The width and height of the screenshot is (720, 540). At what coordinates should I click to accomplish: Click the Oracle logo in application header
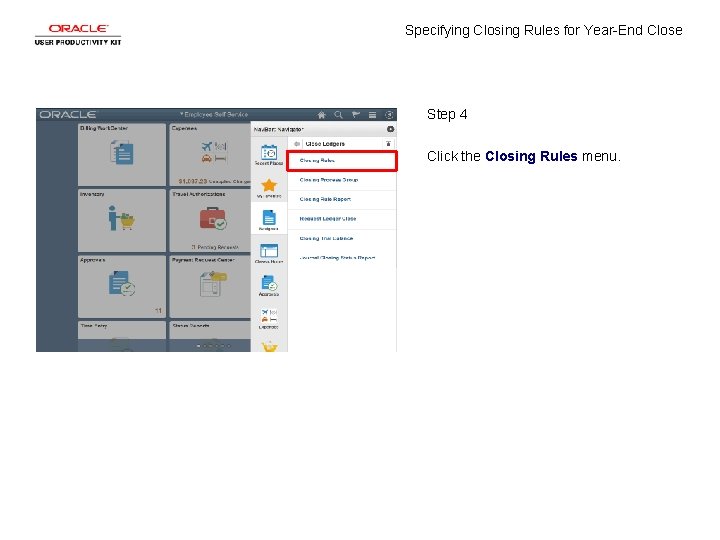(x=68, y=115)
